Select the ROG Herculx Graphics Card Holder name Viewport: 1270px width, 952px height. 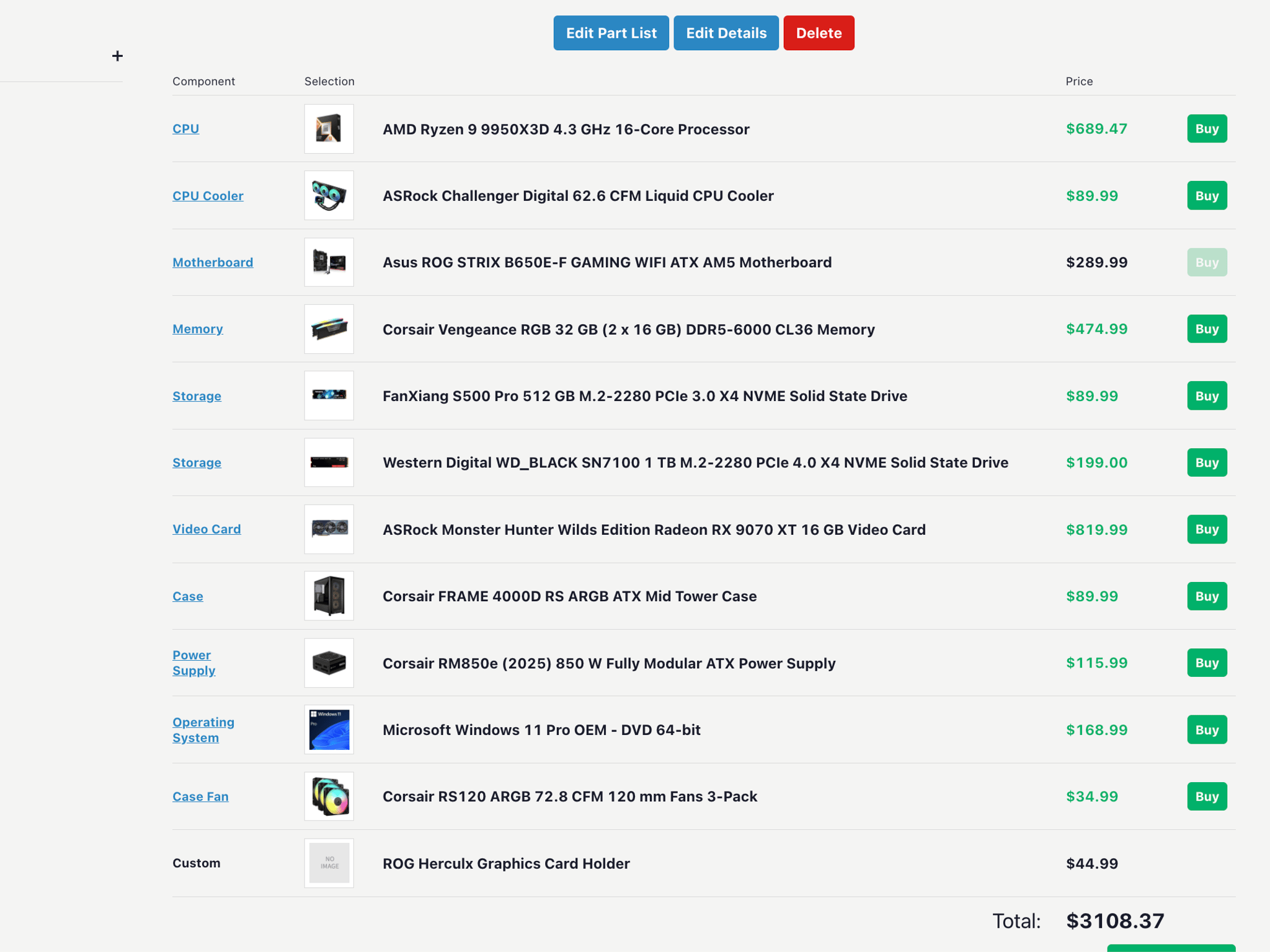click(506, 863)
